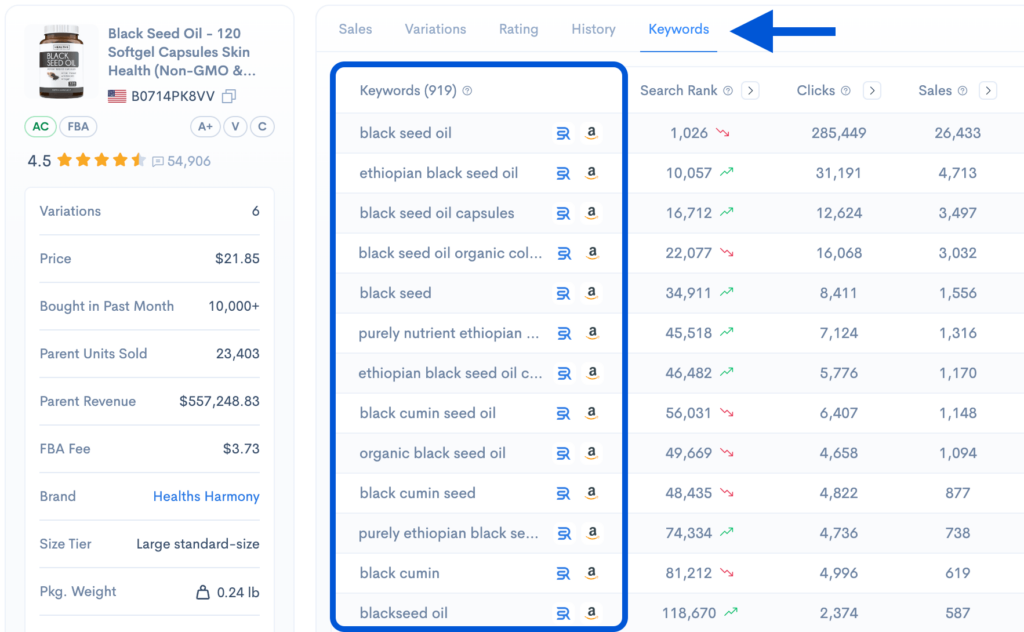Expand the Search Rank column chevron
This screenshot has height=632, width=1024.
pos(750,90)
